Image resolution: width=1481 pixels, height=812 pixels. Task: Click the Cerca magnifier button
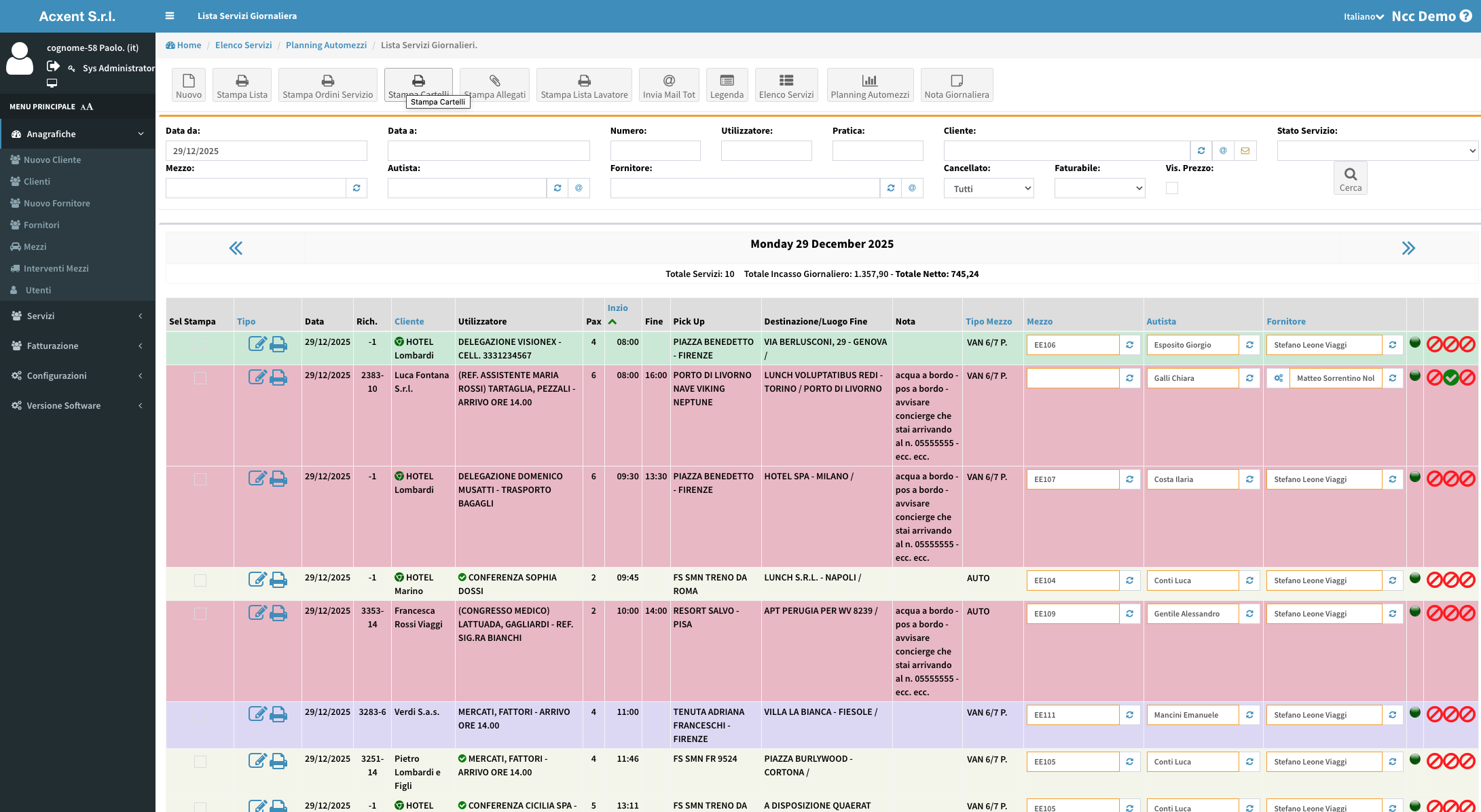[x=1350, y=178]
